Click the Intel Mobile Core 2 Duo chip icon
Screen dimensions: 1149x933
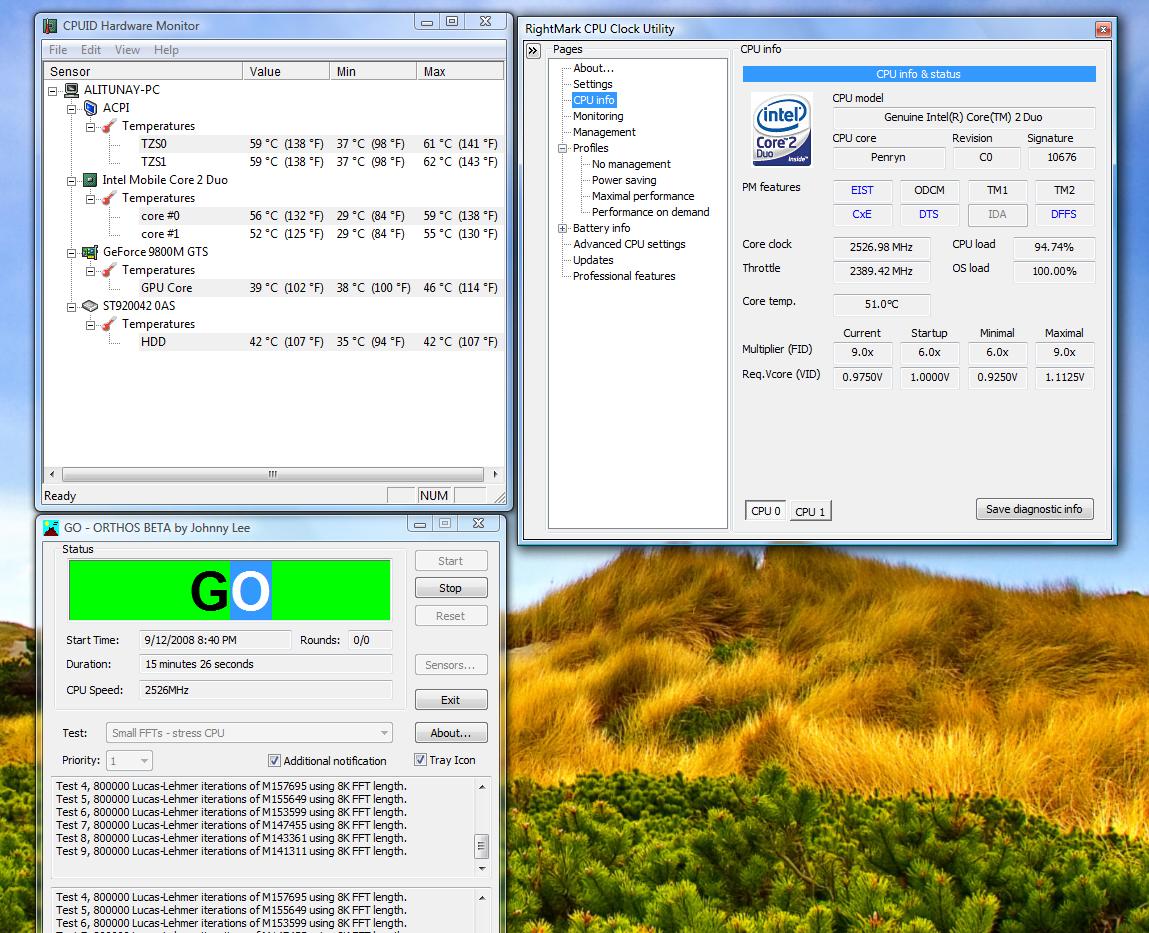[x=90, y=180]
